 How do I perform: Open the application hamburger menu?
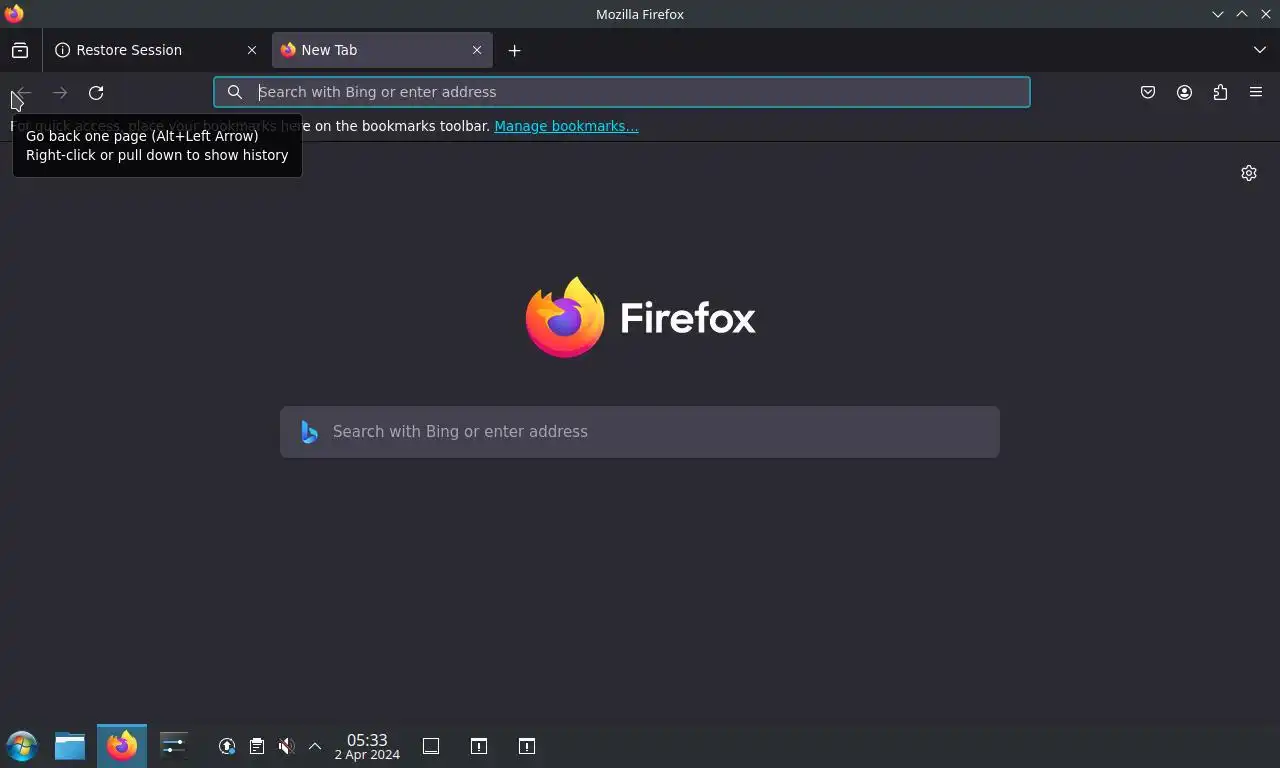click(x=1256, y=92)
